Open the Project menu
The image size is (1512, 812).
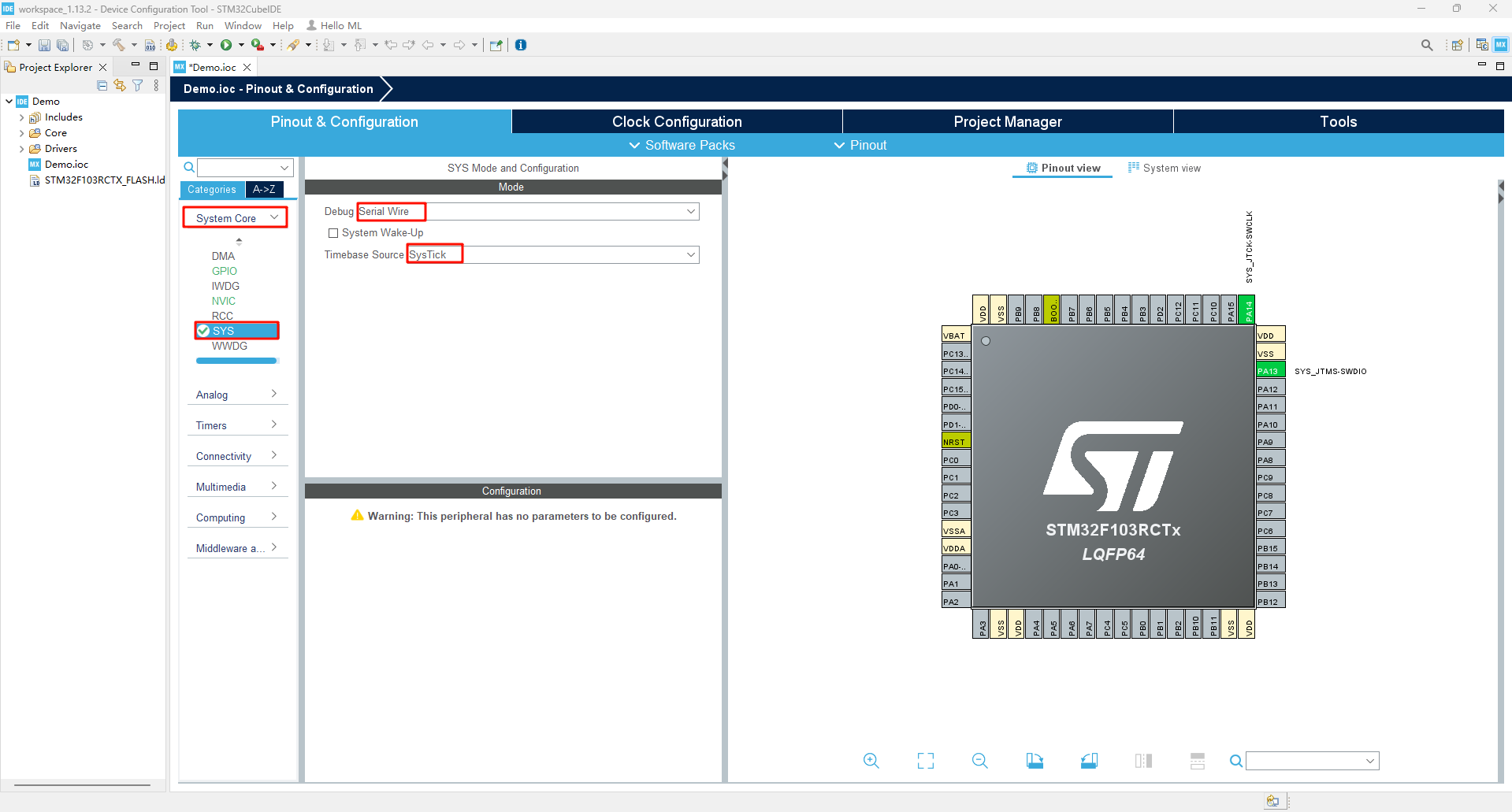[x=169, y=26]
